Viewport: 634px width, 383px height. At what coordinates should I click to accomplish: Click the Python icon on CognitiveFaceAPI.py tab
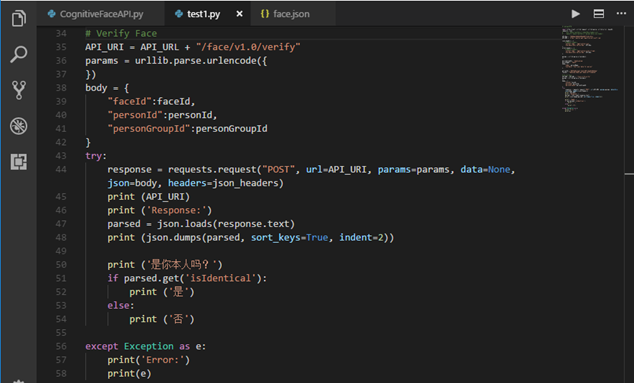tap(51, 14)
